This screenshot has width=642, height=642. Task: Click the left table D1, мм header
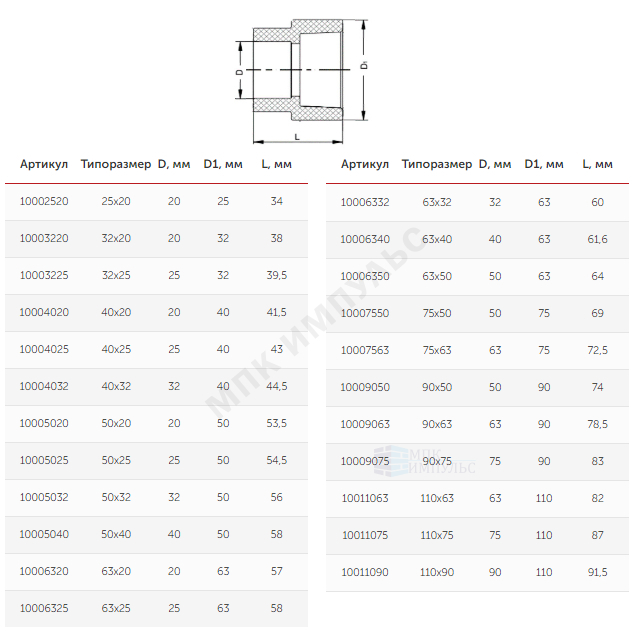click(x=223, y=165)
